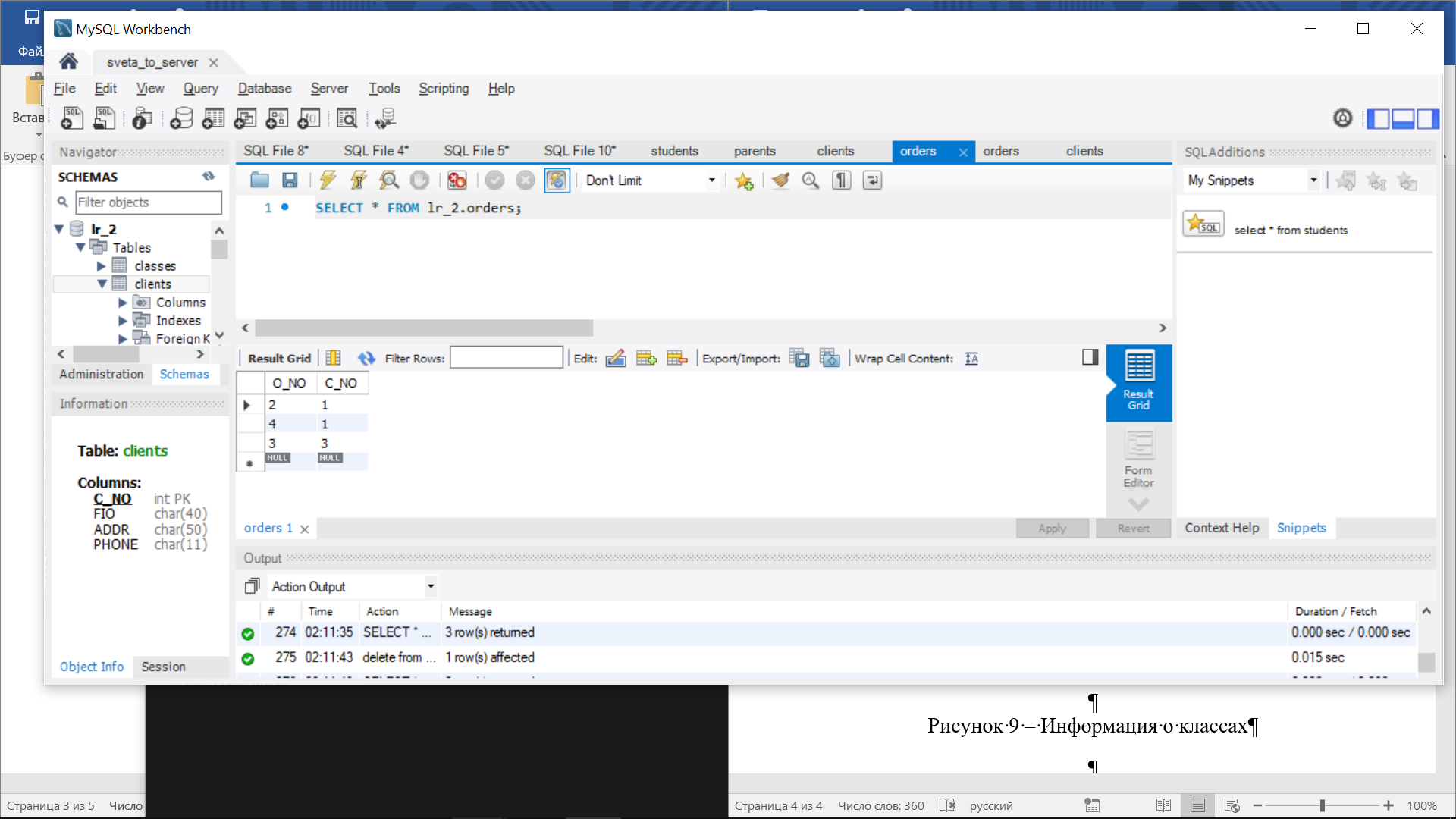Export recordset to external file
The height and width of the screenshot is (819, 1456).
[x=799, y=359]
